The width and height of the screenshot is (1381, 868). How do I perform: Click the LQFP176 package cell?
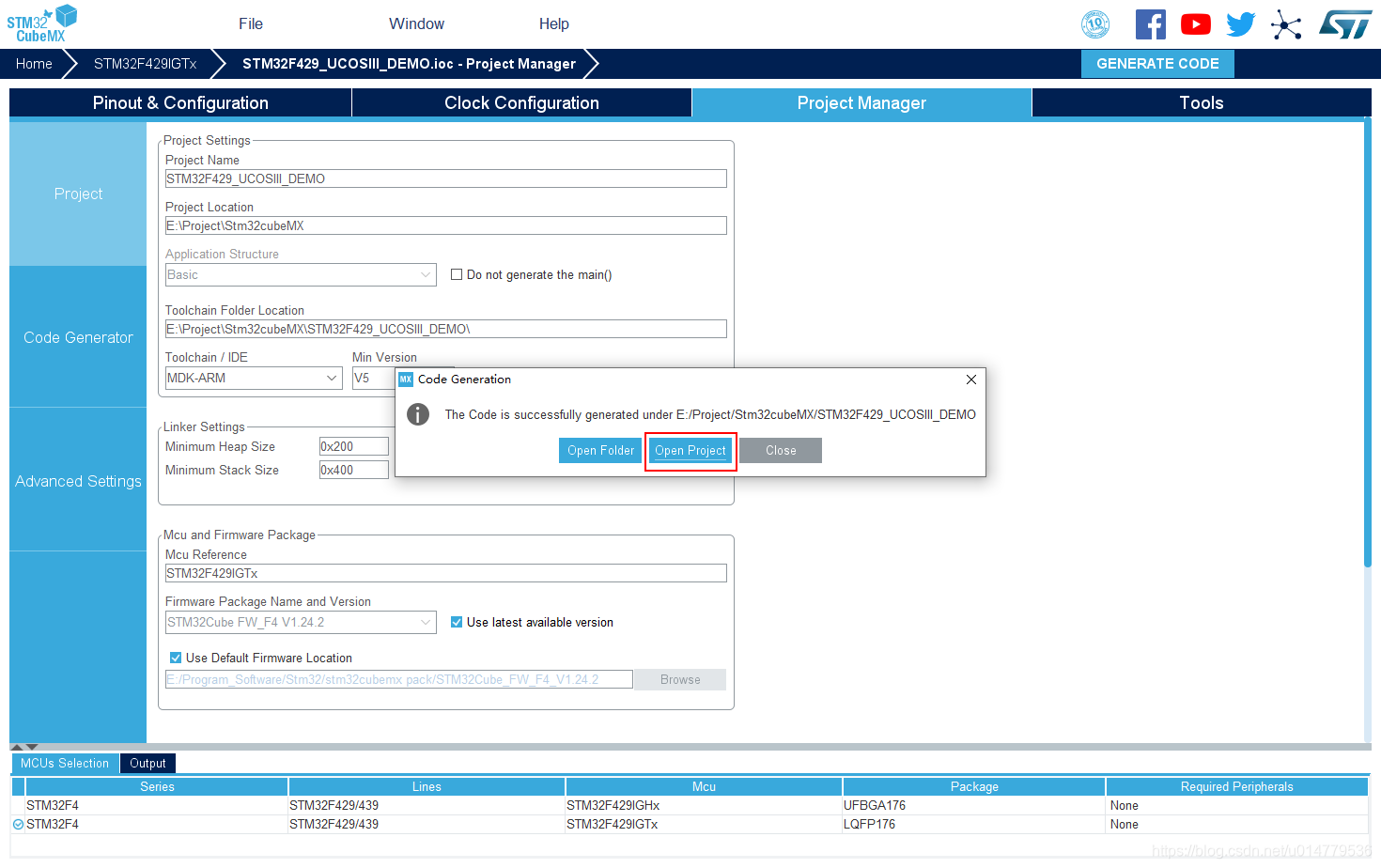[974, 825]
